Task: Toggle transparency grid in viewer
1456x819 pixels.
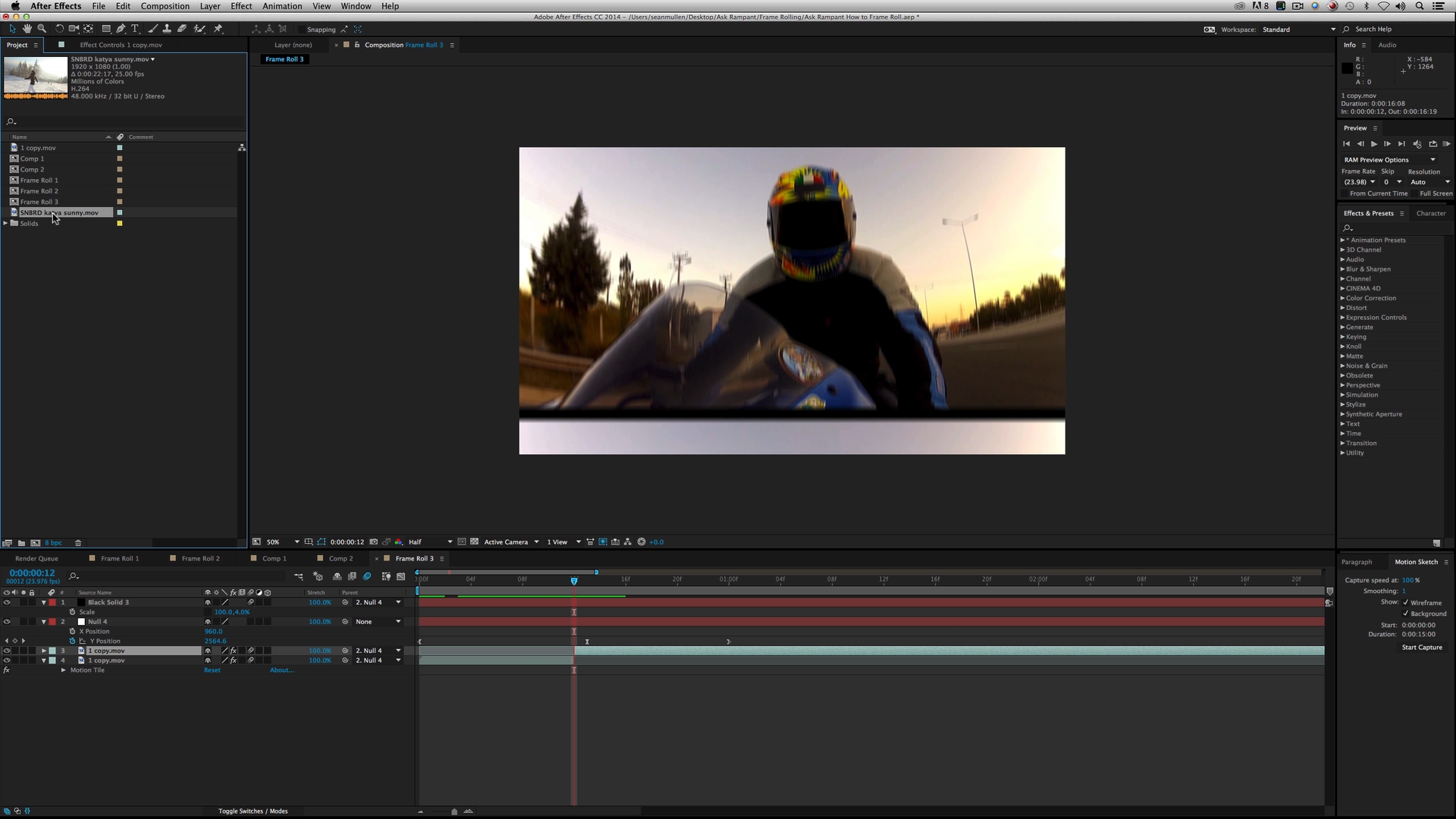Action: pos(475,542)
